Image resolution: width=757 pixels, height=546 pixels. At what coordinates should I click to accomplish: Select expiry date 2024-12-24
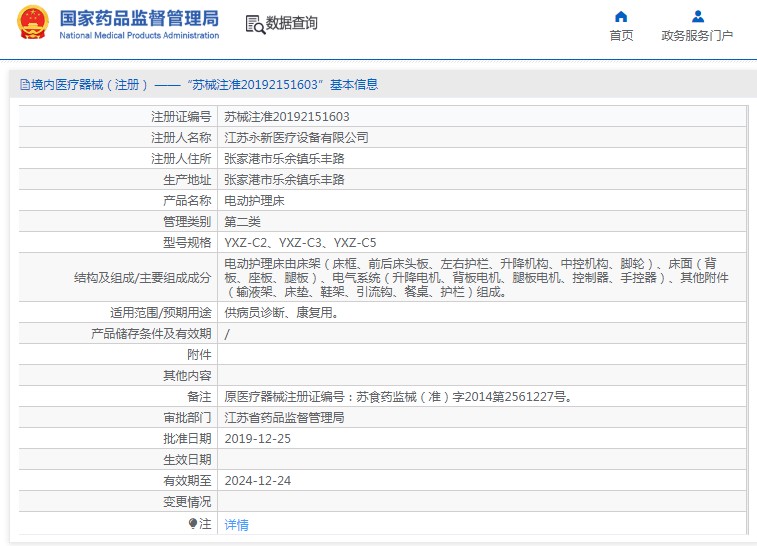point(258,481)
